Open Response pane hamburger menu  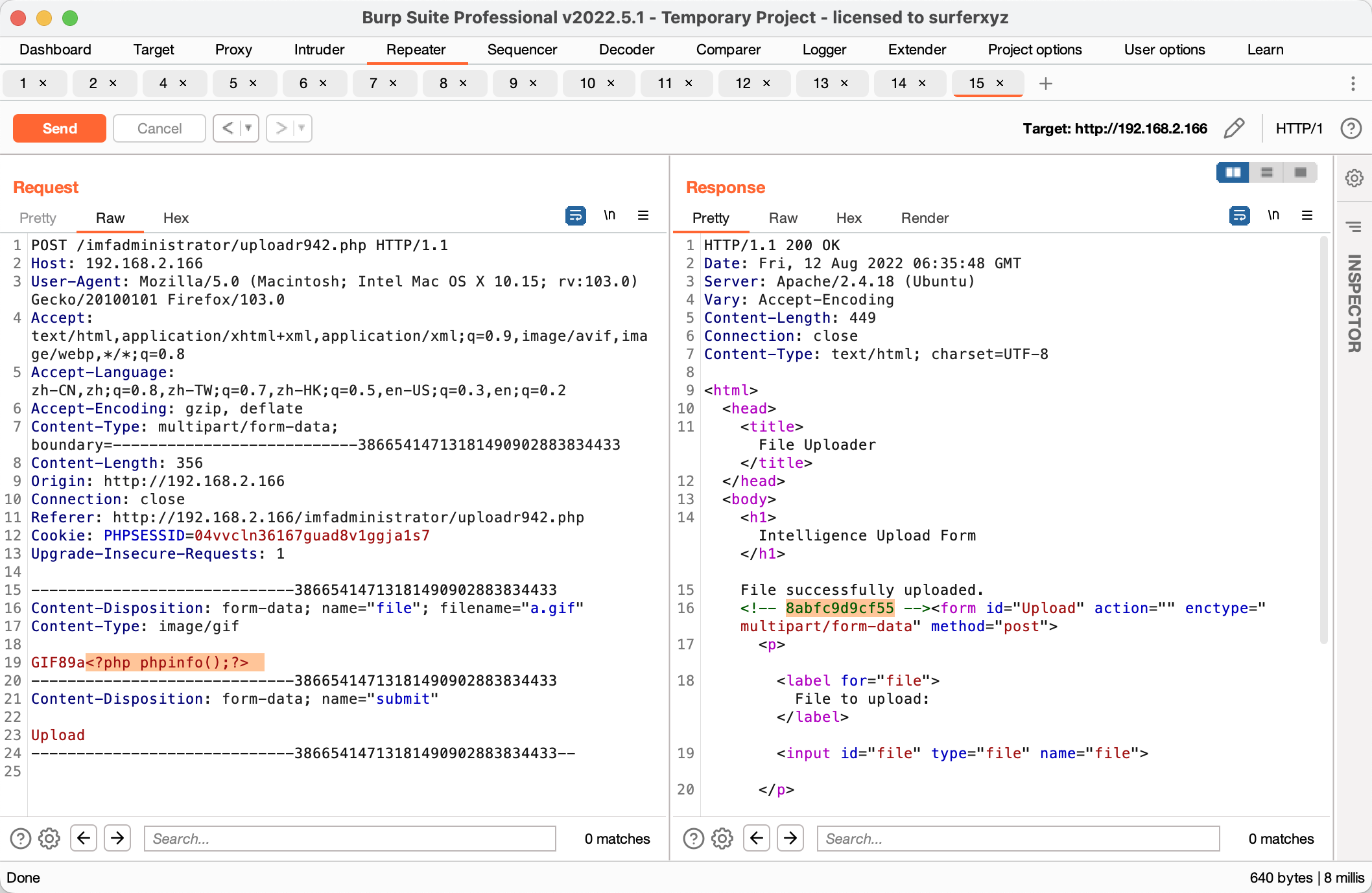tap(1307, 216)
